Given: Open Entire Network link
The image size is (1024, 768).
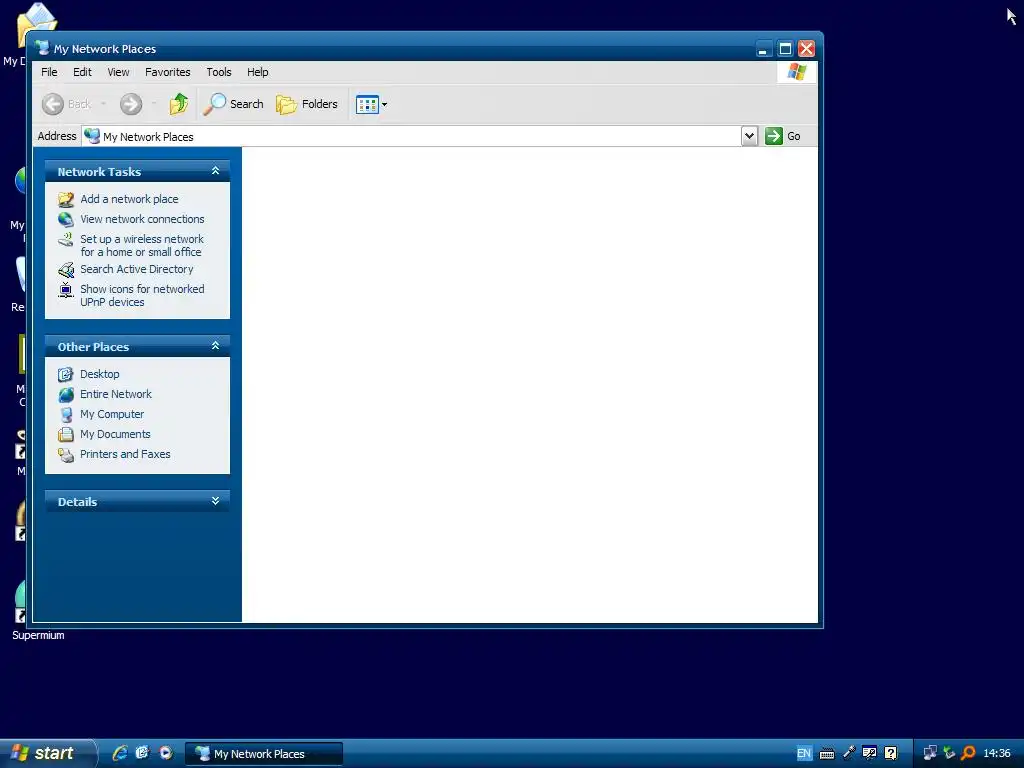Looking at the screenshot, I should coord(116,394).
